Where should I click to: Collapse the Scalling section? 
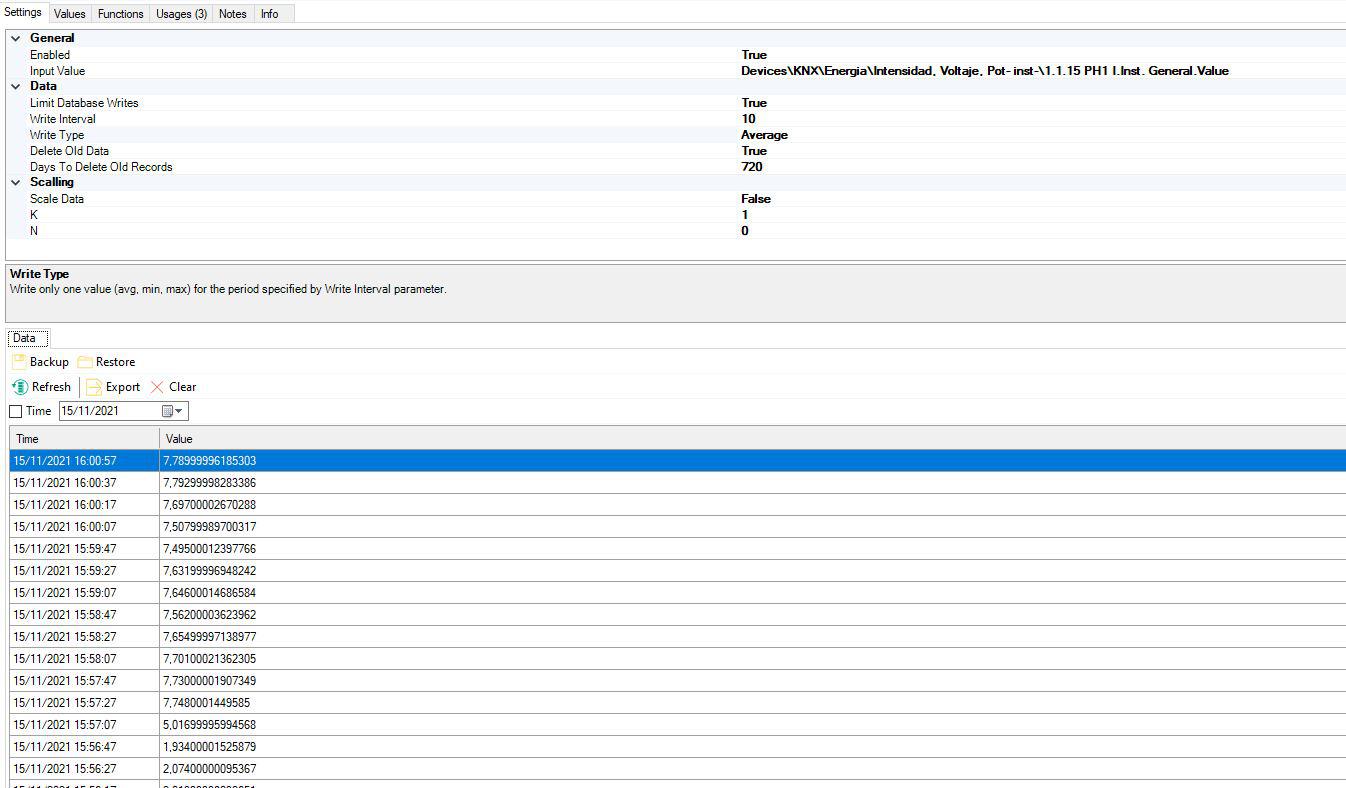(x=15, y=182)
